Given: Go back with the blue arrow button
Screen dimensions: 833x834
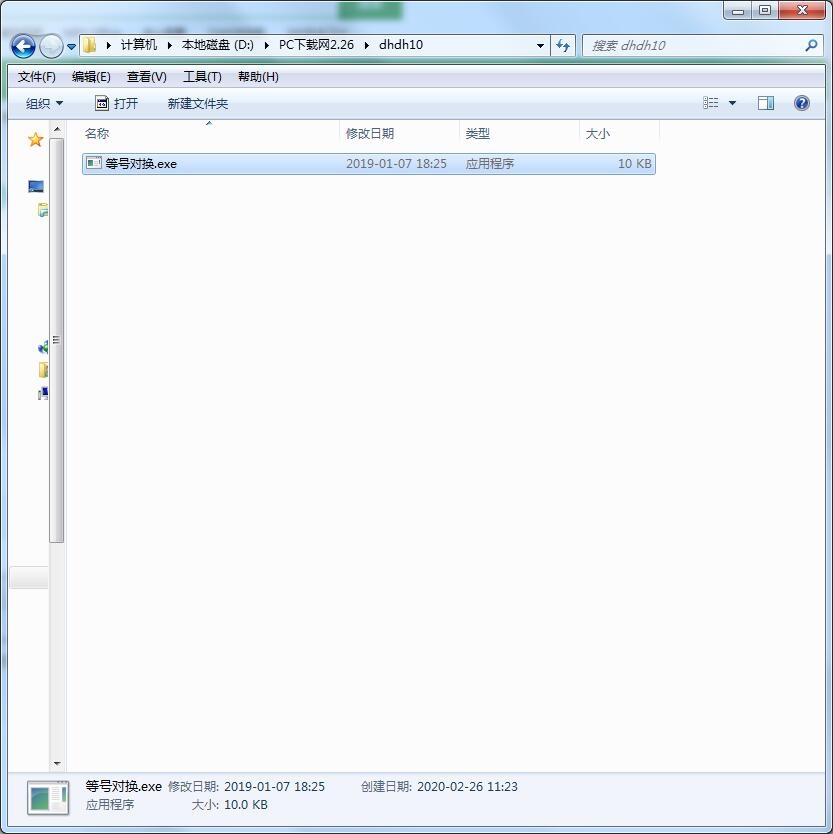Looking at the screenshot, I should [23, 46].
